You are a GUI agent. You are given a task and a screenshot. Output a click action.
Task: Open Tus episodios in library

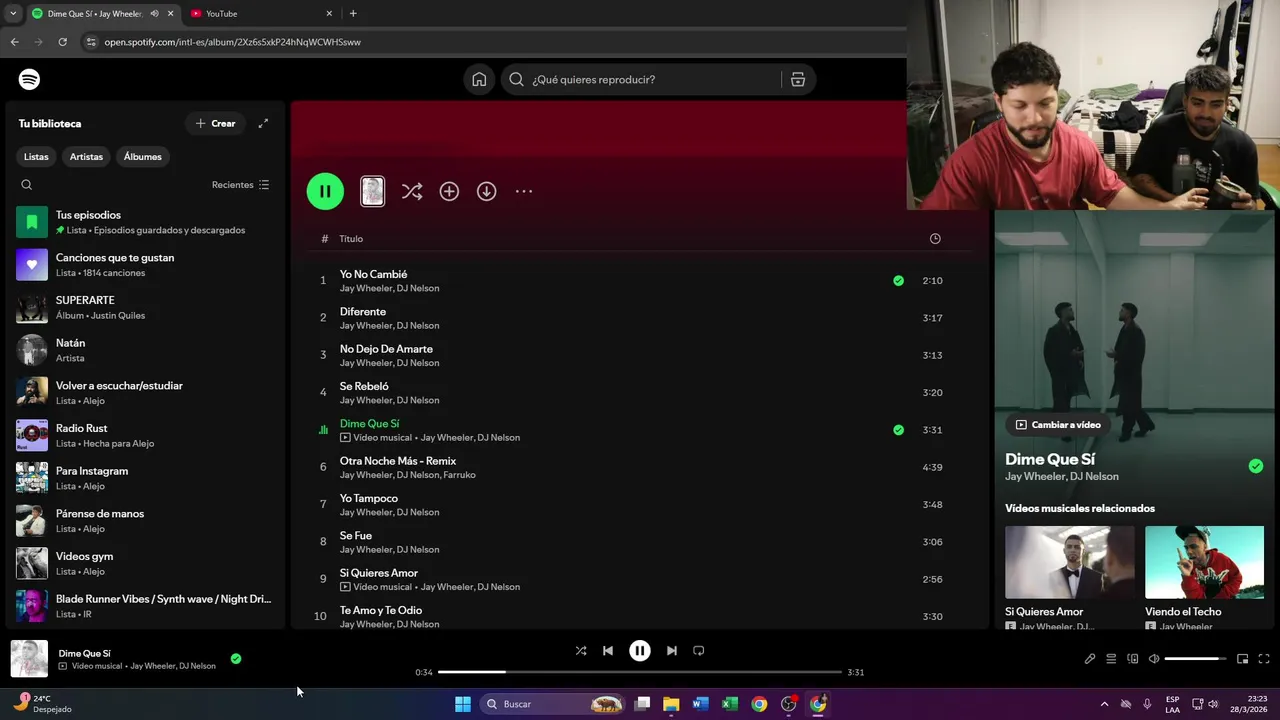tap(145, 222)
